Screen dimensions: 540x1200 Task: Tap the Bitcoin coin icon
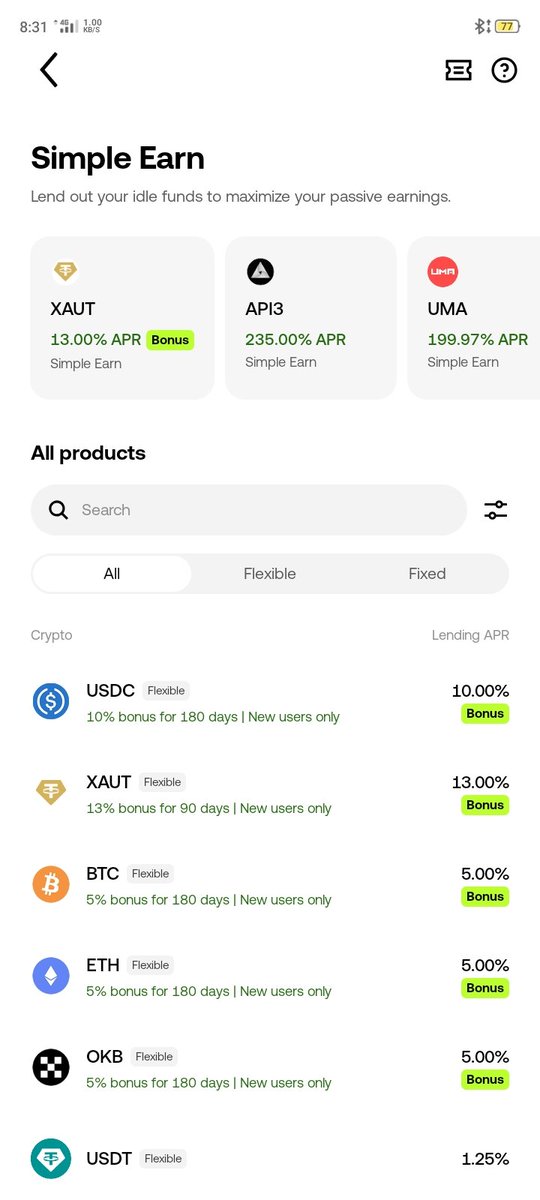(51, 884)
